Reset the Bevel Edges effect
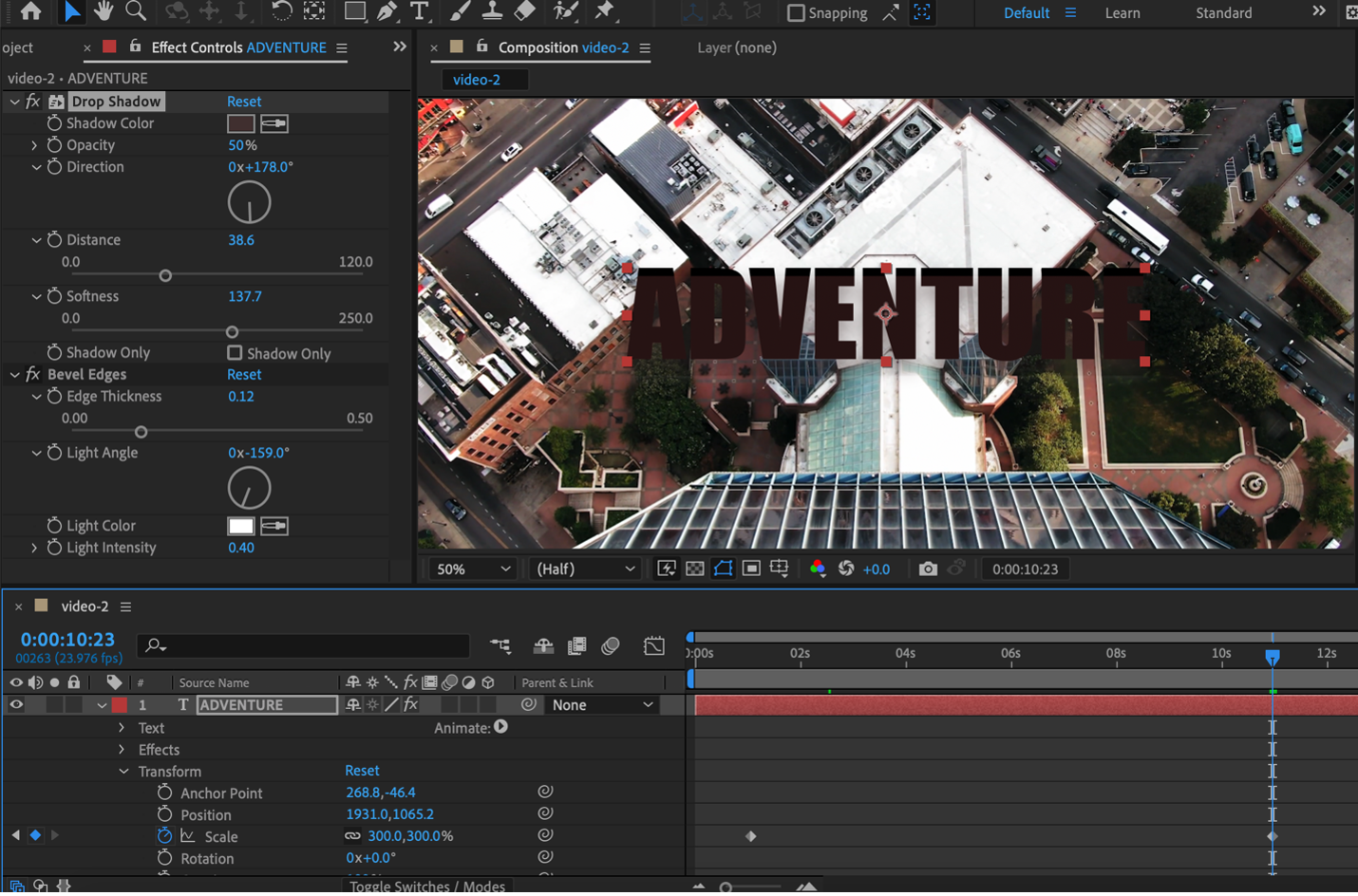The width and height of the screenshot is (1358, 896). [244, 374]
